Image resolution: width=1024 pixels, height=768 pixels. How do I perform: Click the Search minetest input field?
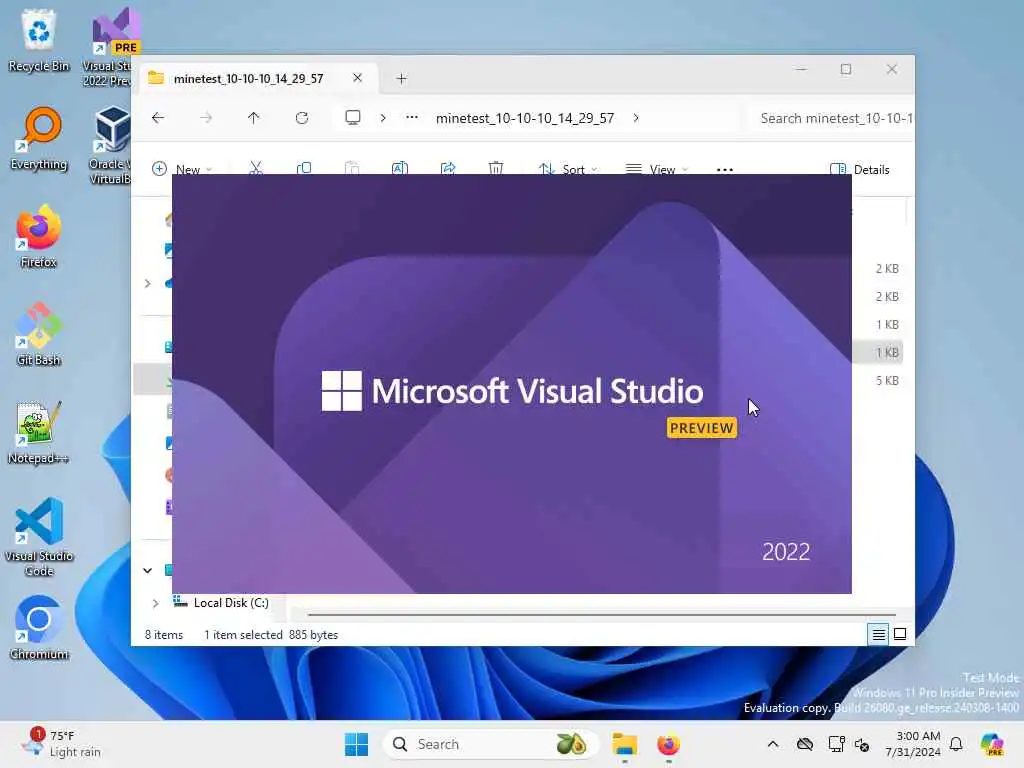[x=831, y=118]
